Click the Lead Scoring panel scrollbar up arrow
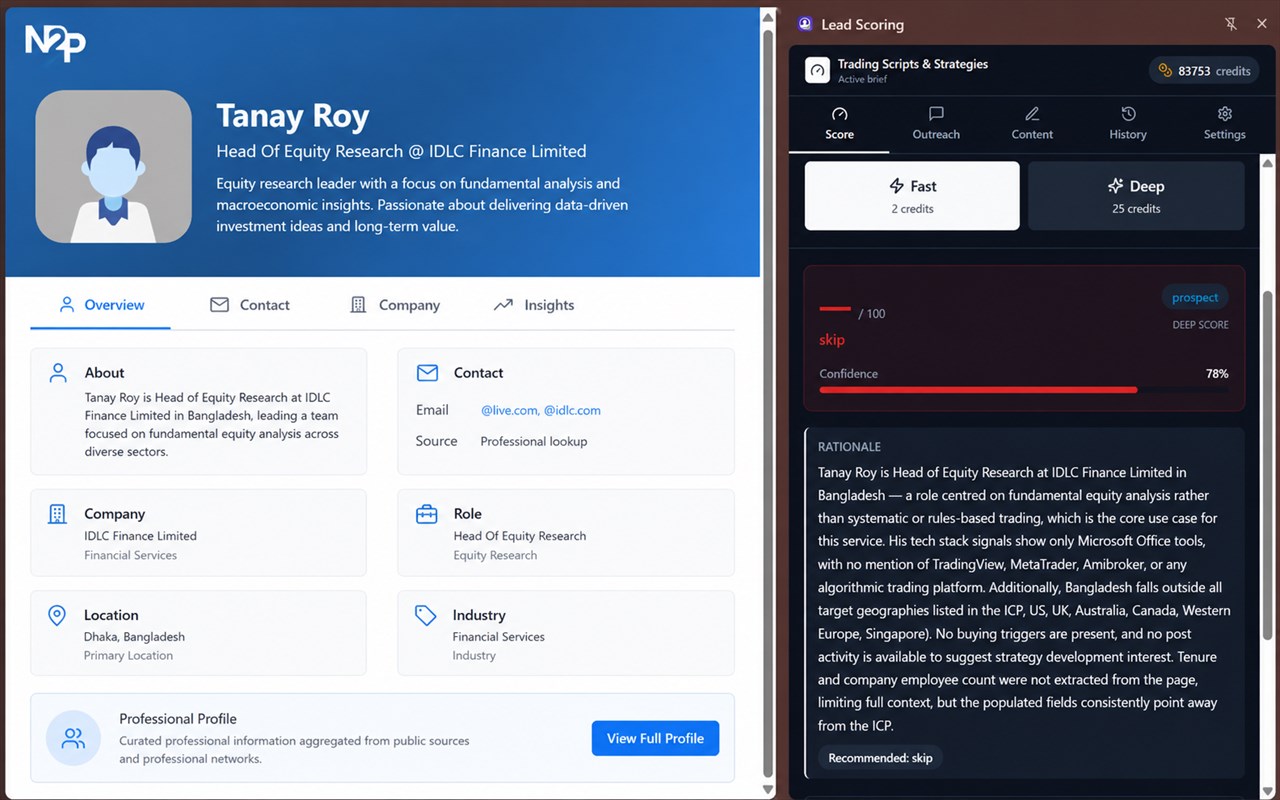The width and height of the screenshot is (1280, 800). 1268,161
